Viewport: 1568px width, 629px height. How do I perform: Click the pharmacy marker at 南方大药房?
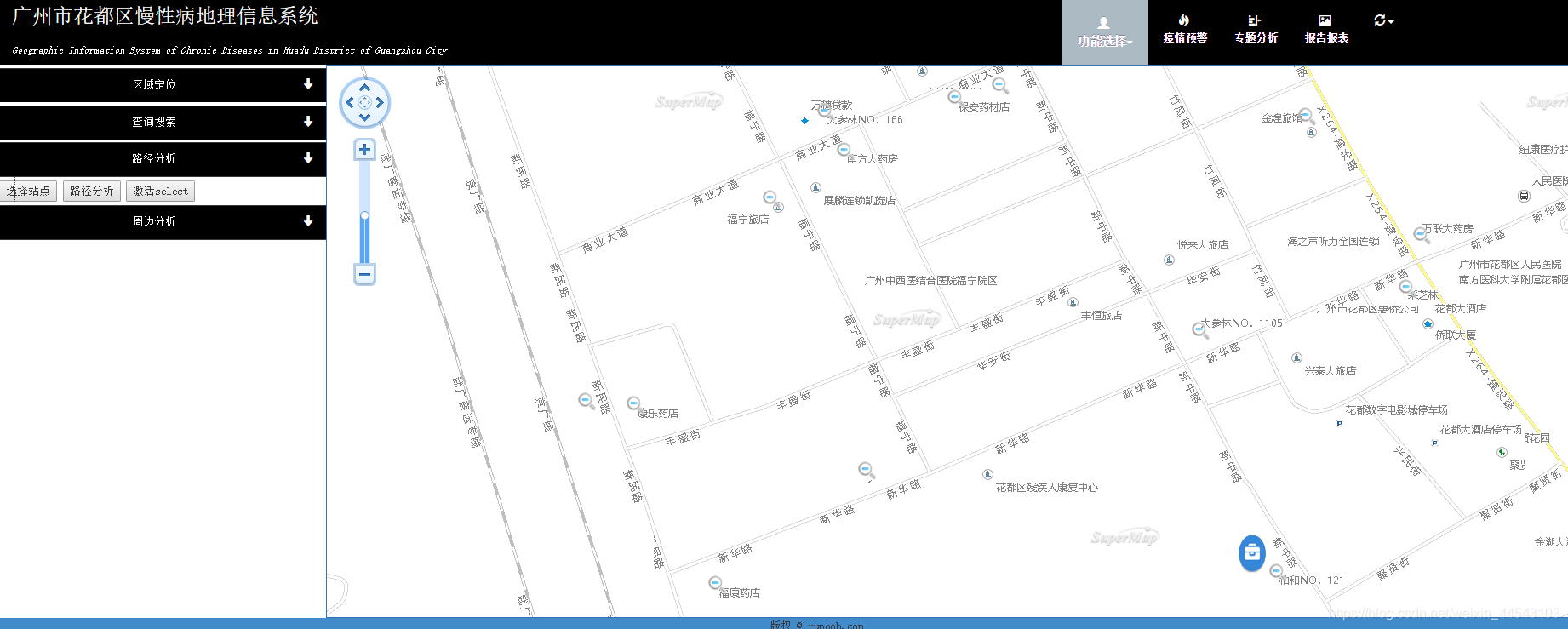pyautogui.click(x=844, y=150)
